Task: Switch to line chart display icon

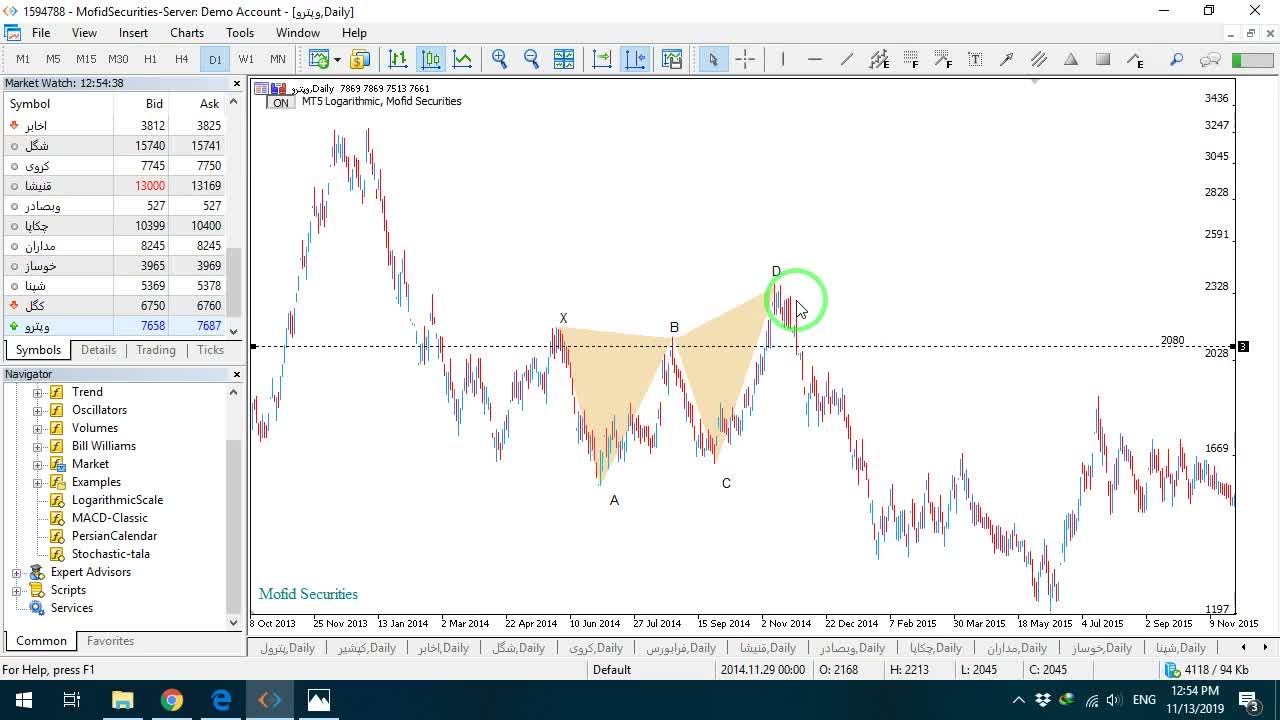Action: [x=462, y=59]
